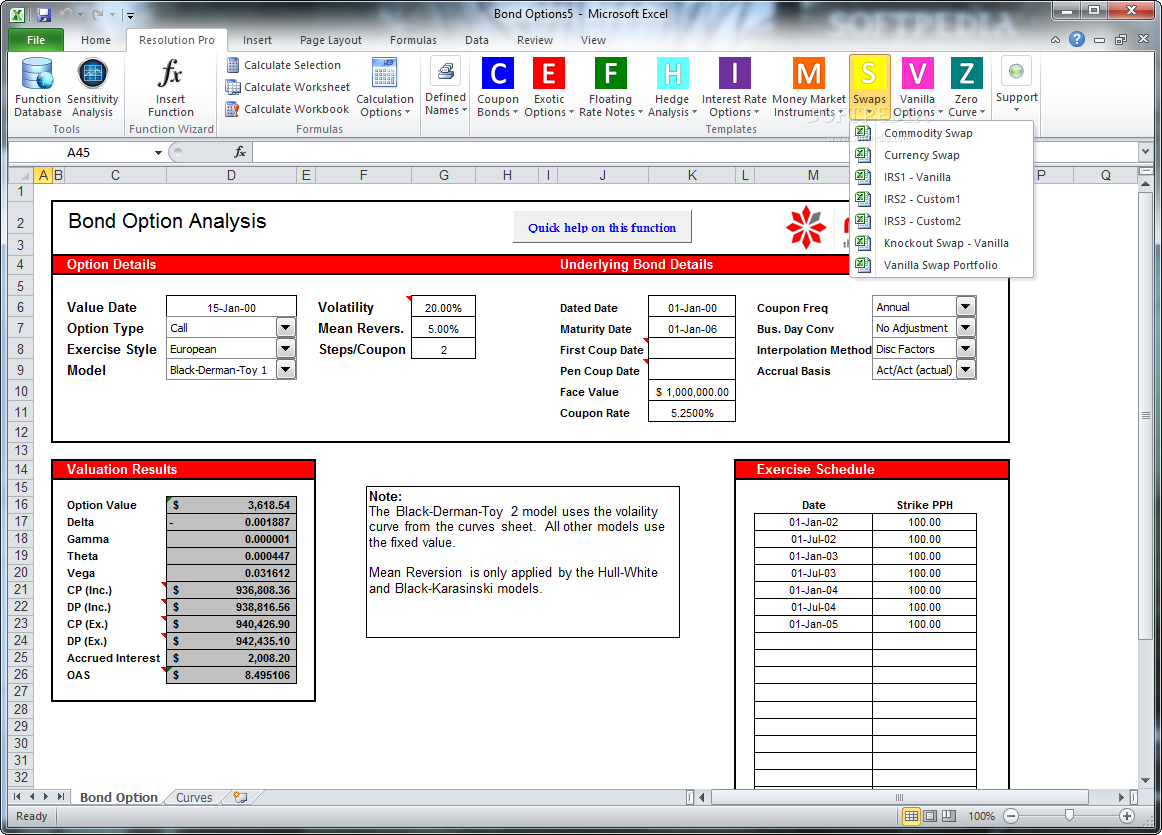This screenshot has height=835, width=1162.
Task: Open Coupon Bonds templates
Action: 498,87
